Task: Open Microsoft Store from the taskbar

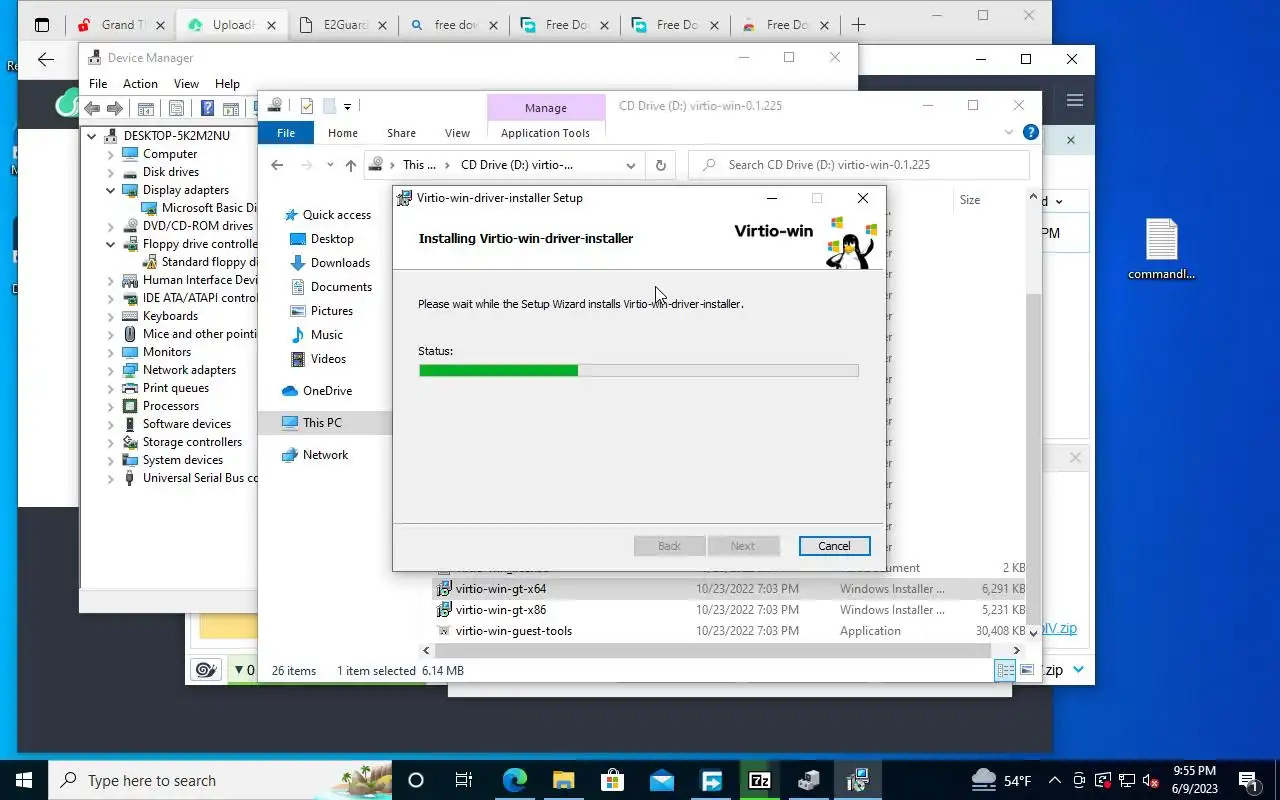Action: (x=612, y=780)
